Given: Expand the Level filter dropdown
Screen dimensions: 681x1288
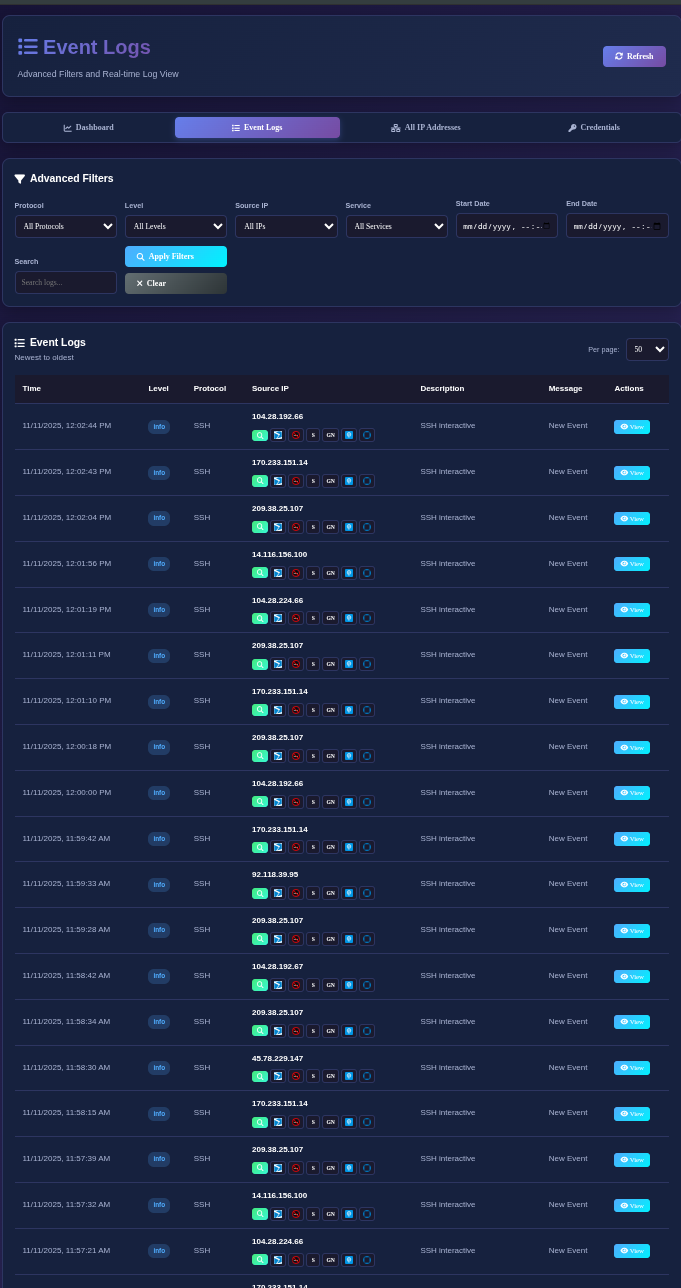Looking at the screenshot, I should coord(176,227).
